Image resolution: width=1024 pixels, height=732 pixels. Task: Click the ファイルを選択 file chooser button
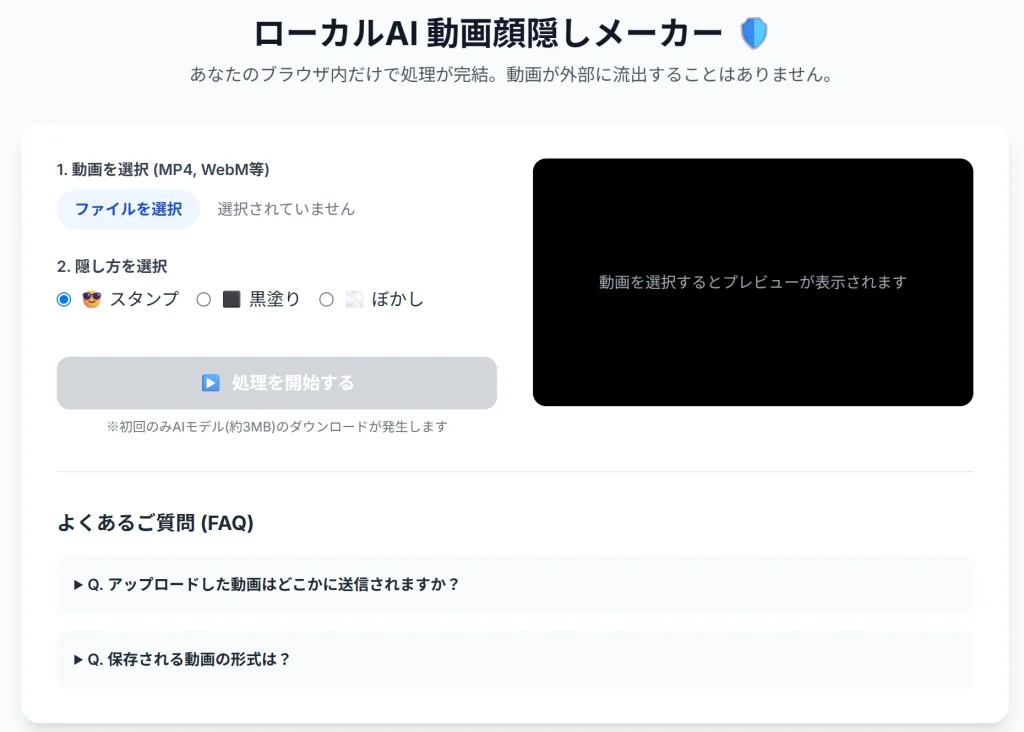click(128, 209)
